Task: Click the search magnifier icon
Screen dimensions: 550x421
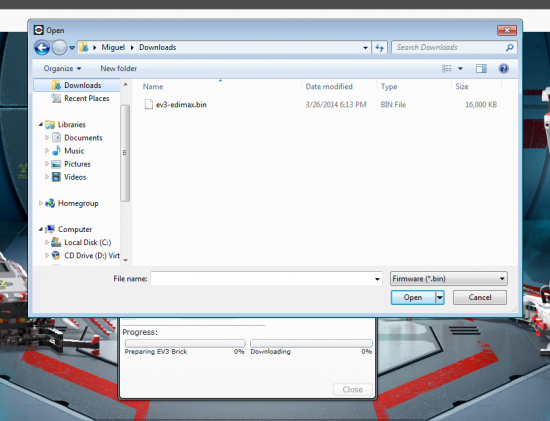Action: click(x=509, y=47)
